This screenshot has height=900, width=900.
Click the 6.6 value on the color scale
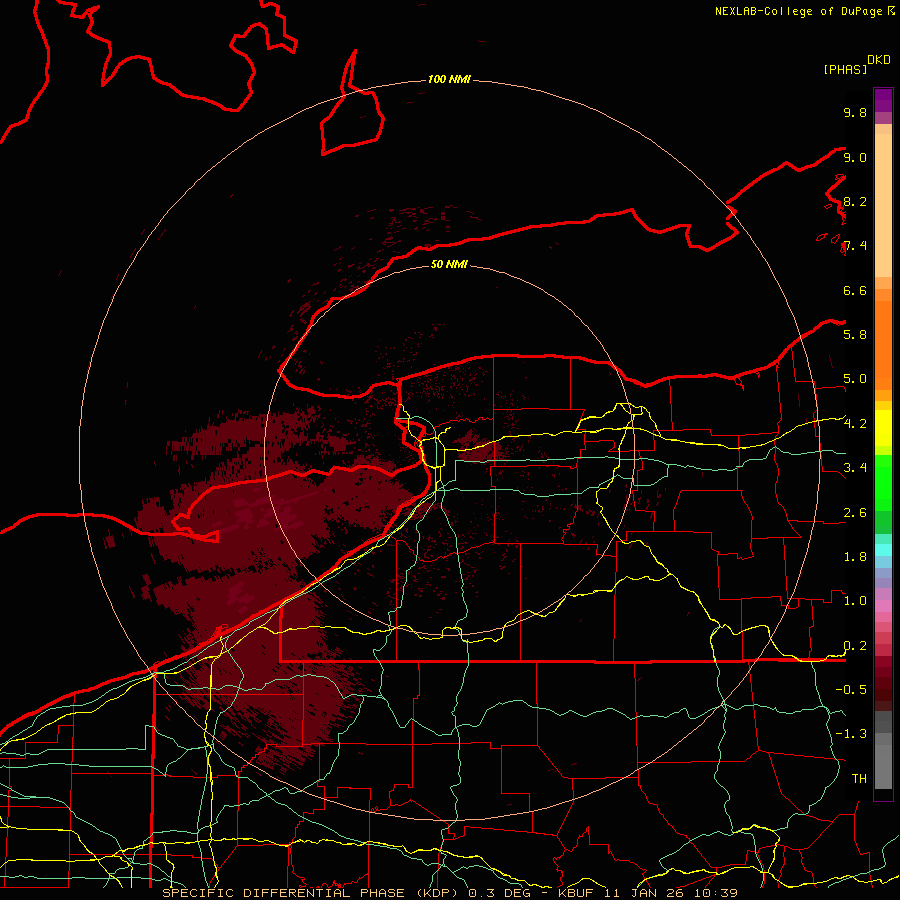[855, 290]
